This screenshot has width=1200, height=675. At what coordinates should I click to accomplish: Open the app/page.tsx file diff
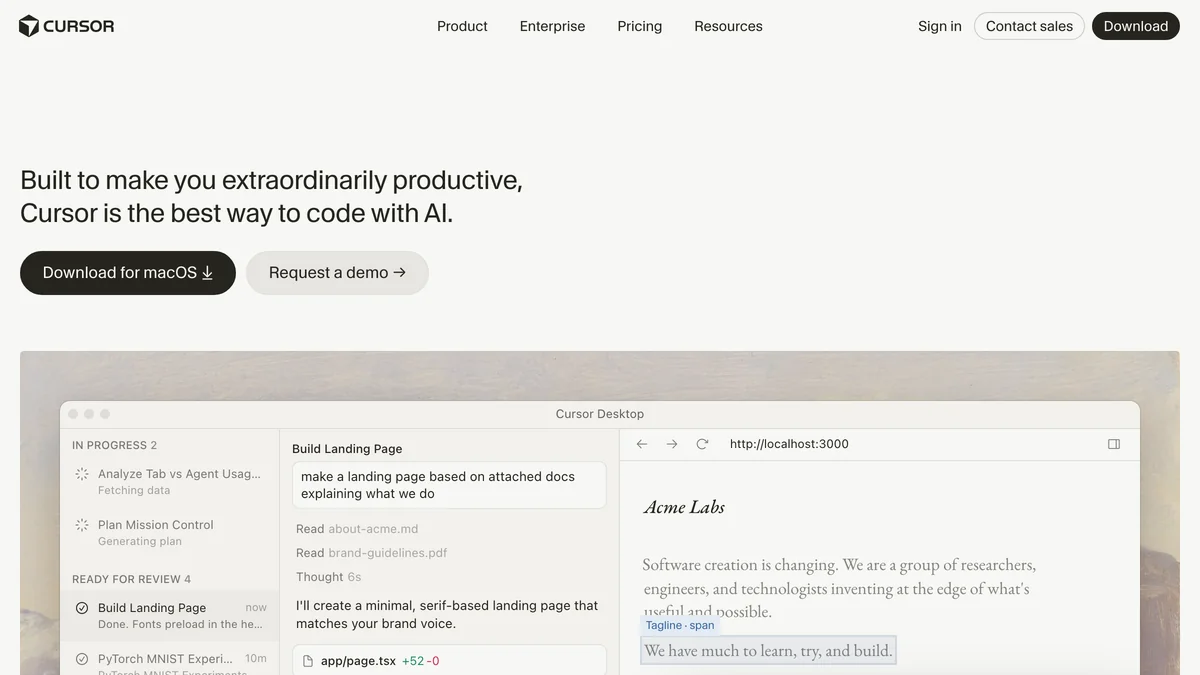click(449, 660)
